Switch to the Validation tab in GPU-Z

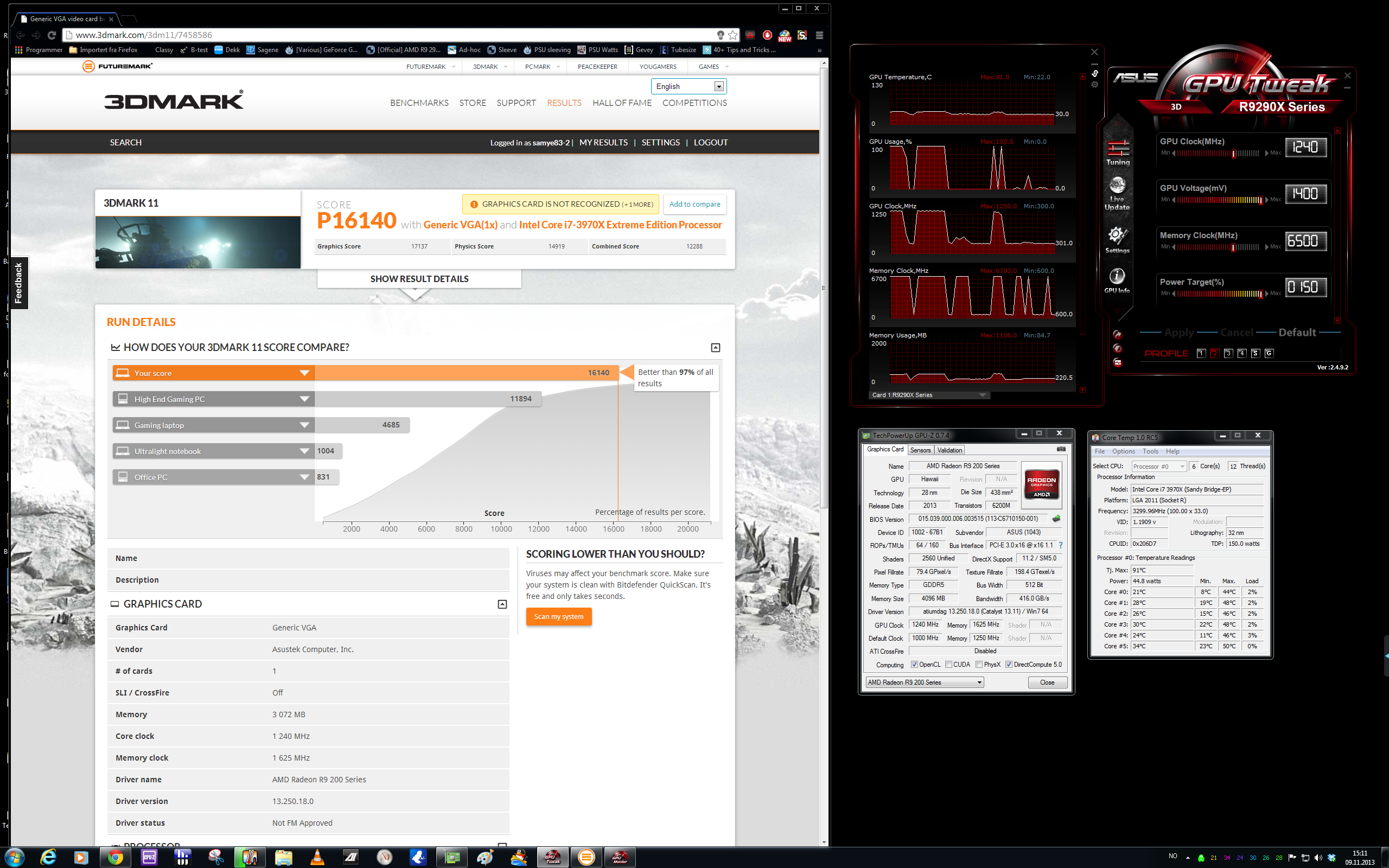[x=950, y=450]
